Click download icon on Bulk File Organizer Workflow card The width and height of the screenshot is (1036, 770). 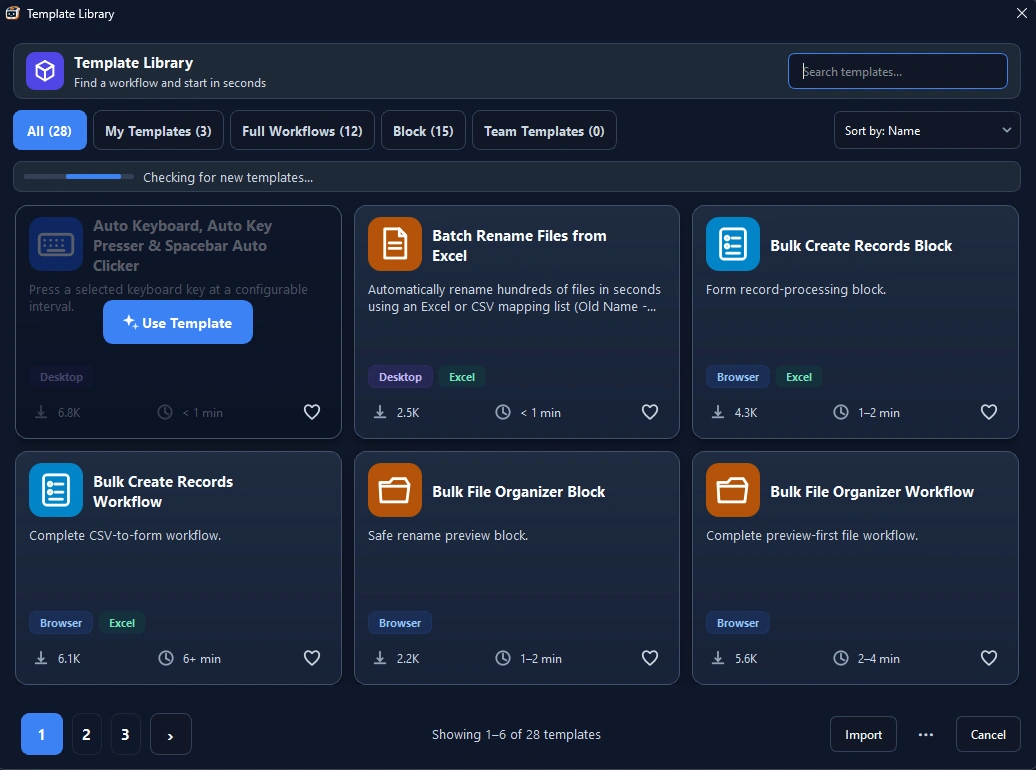click(718, 658)
